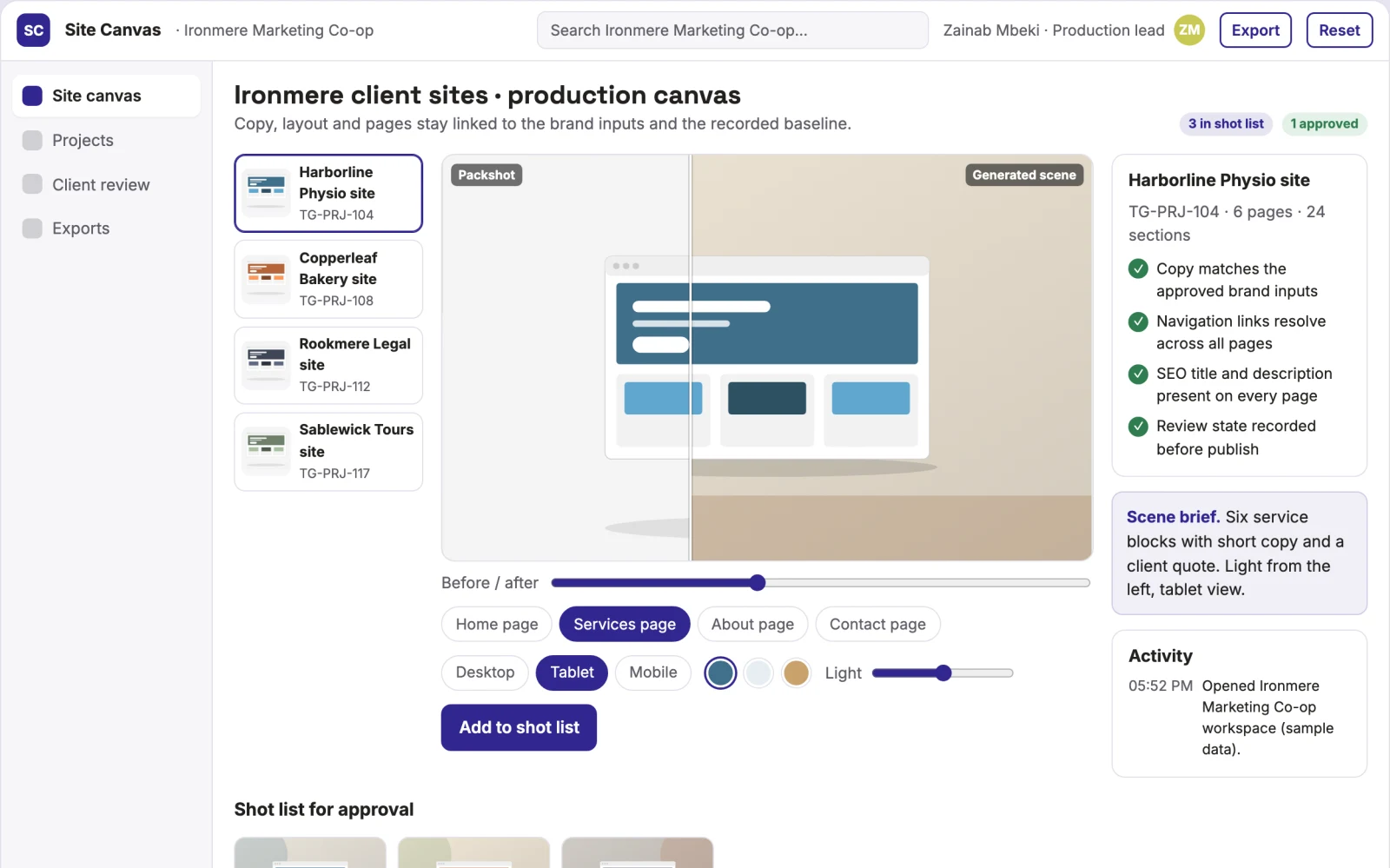Viewport: 1390px width, 868px height.
Task: Click the Client review sidebar icon
Action: point(32,184)
